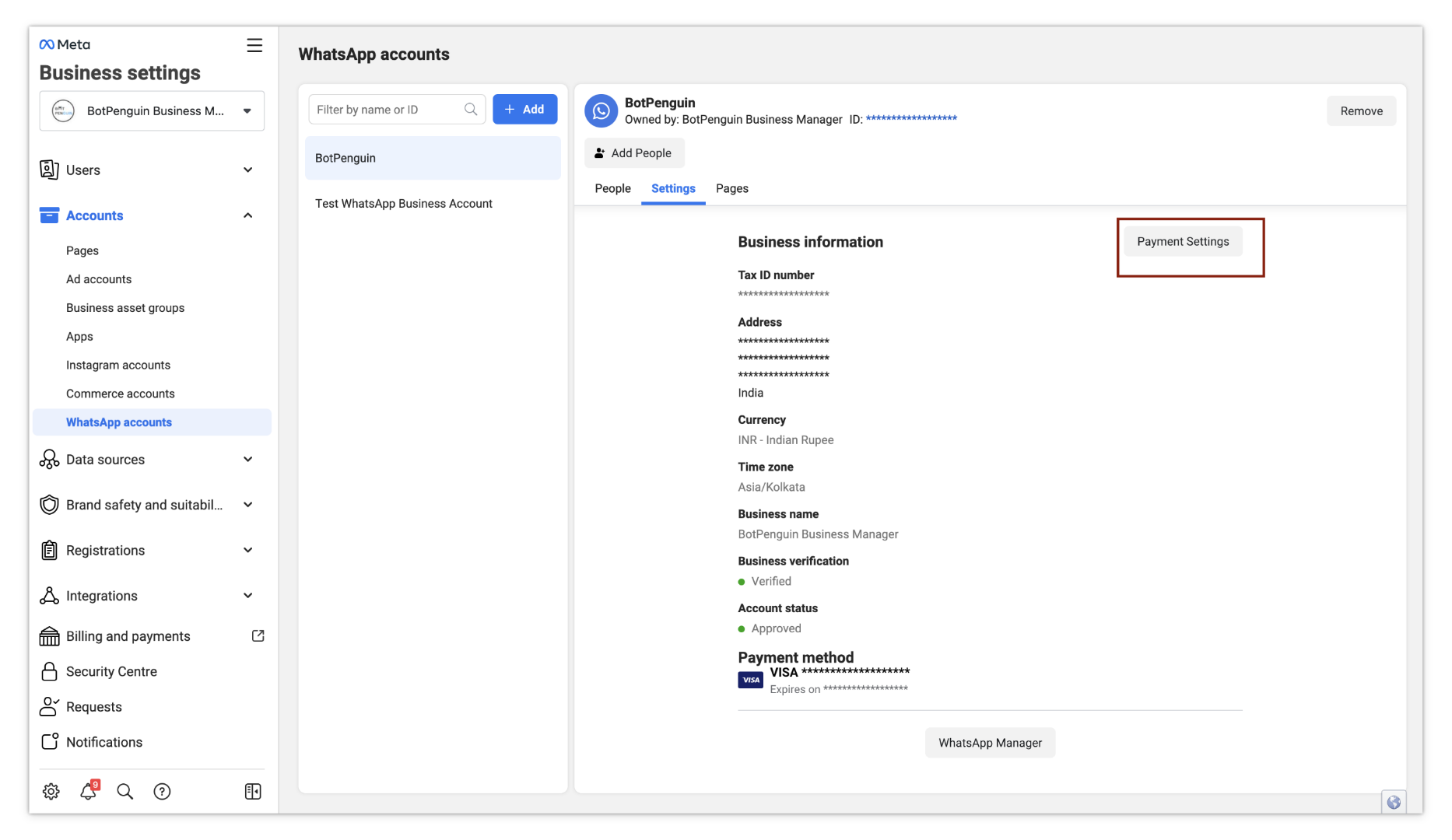Expand the Integrations chevron
Screen dimensions: 1452x840
click(248, 596)
